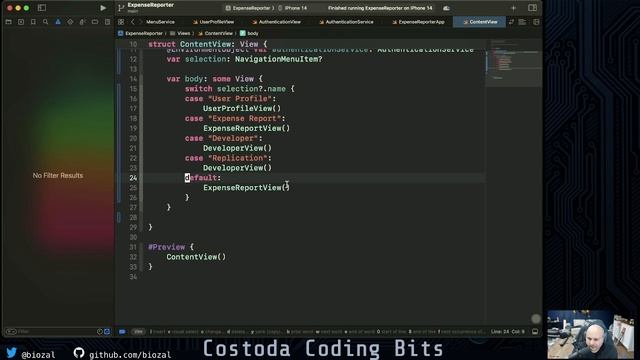Click the "Replication" case string
Image resolution: width=640 pixels, height=360 pixels.
(237, 158)
